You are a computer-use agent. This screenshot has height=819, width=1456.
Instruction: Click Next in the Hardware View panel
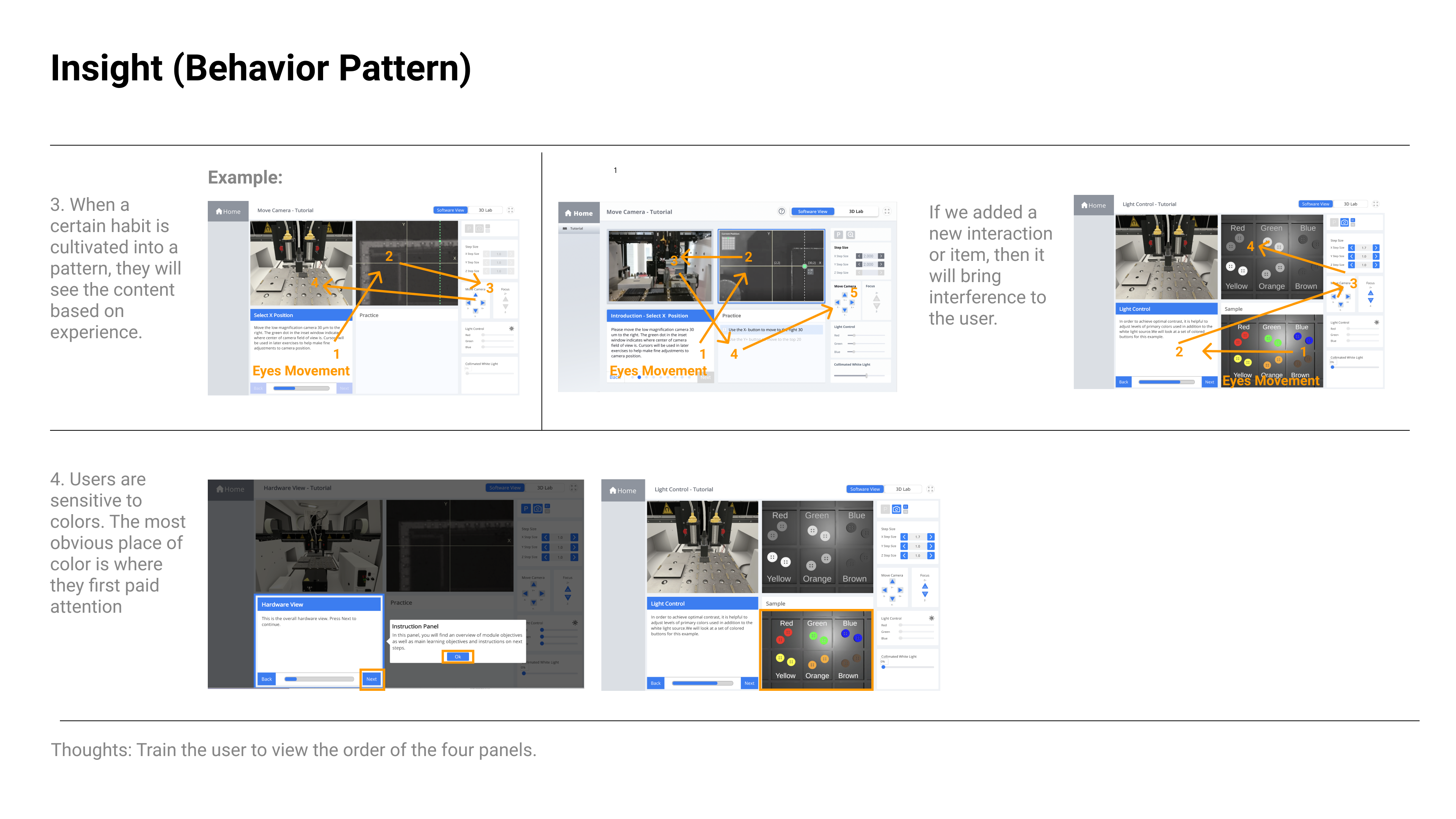point(371,679)
